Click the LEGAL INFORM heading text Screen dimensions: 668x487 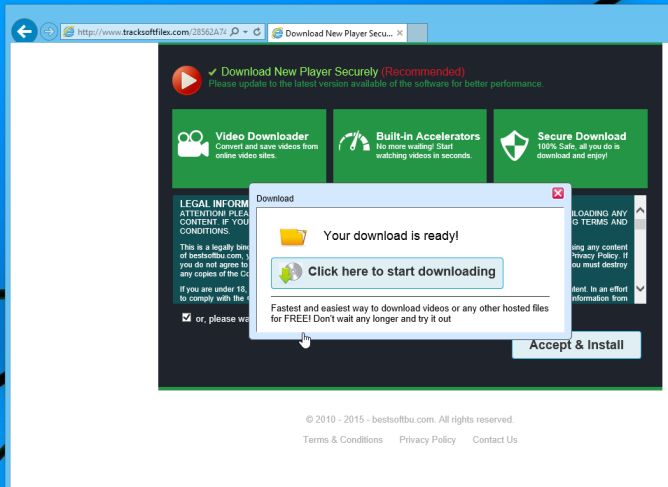214,204
